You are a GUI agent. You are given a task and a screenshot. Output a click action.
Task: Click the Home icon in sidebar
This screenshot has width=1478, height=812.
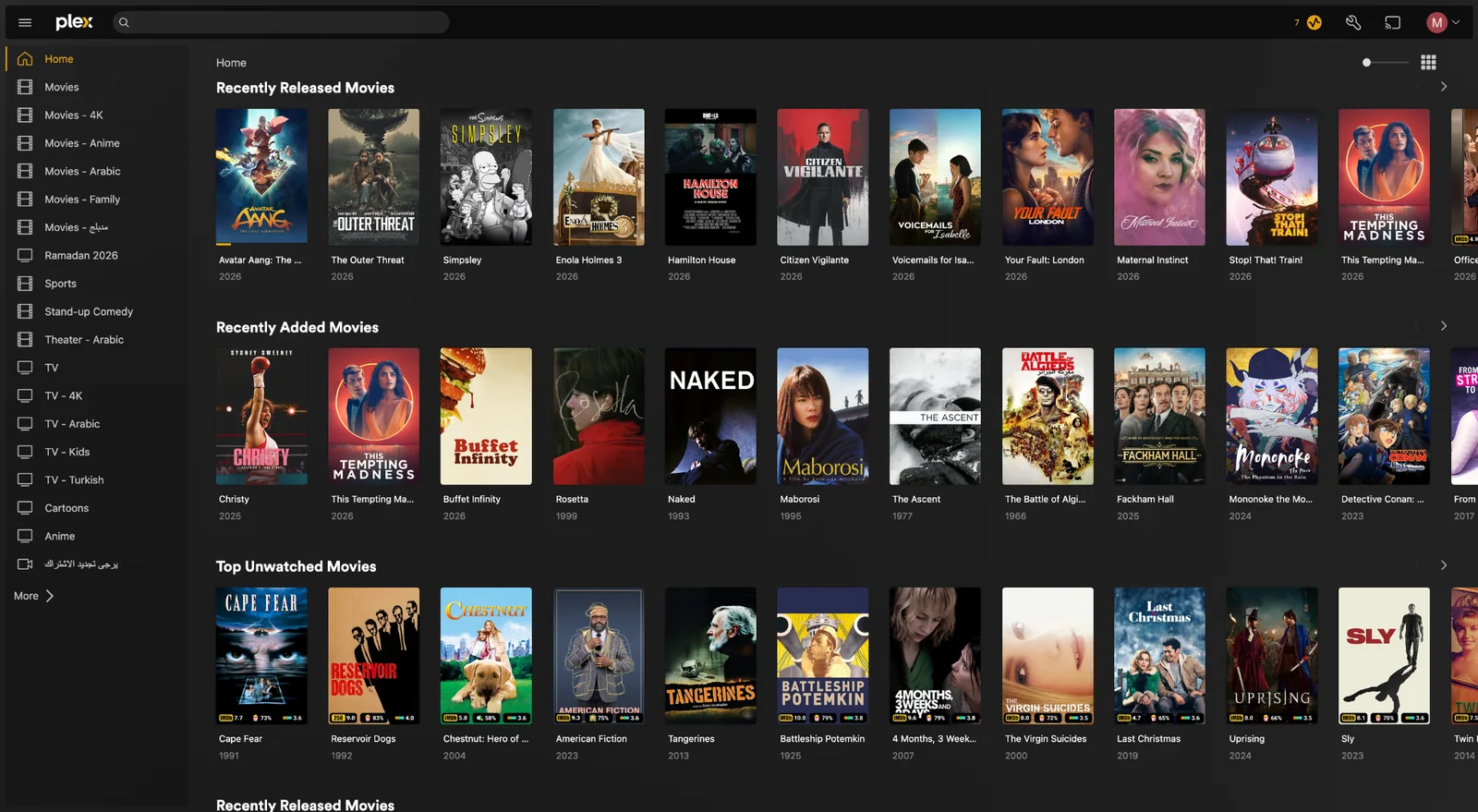[x=25, y=59]
